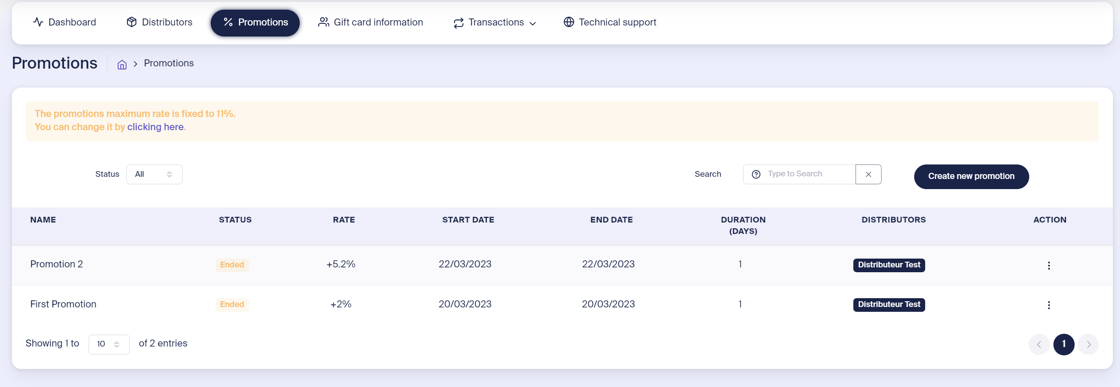Open actions menu for Promotion 2
This screenshot has width=1120, height=387.
[1049, 266]
